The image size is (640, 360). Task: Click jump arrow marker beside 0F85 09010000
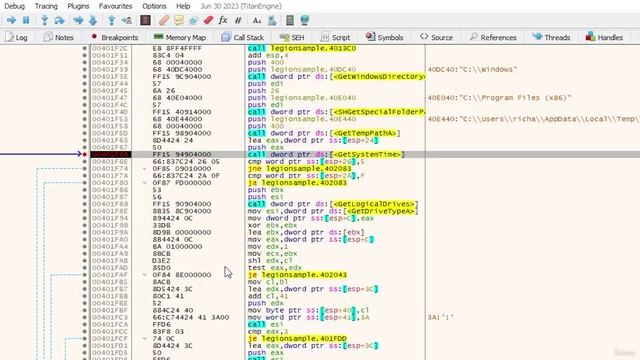pos(144,169)
